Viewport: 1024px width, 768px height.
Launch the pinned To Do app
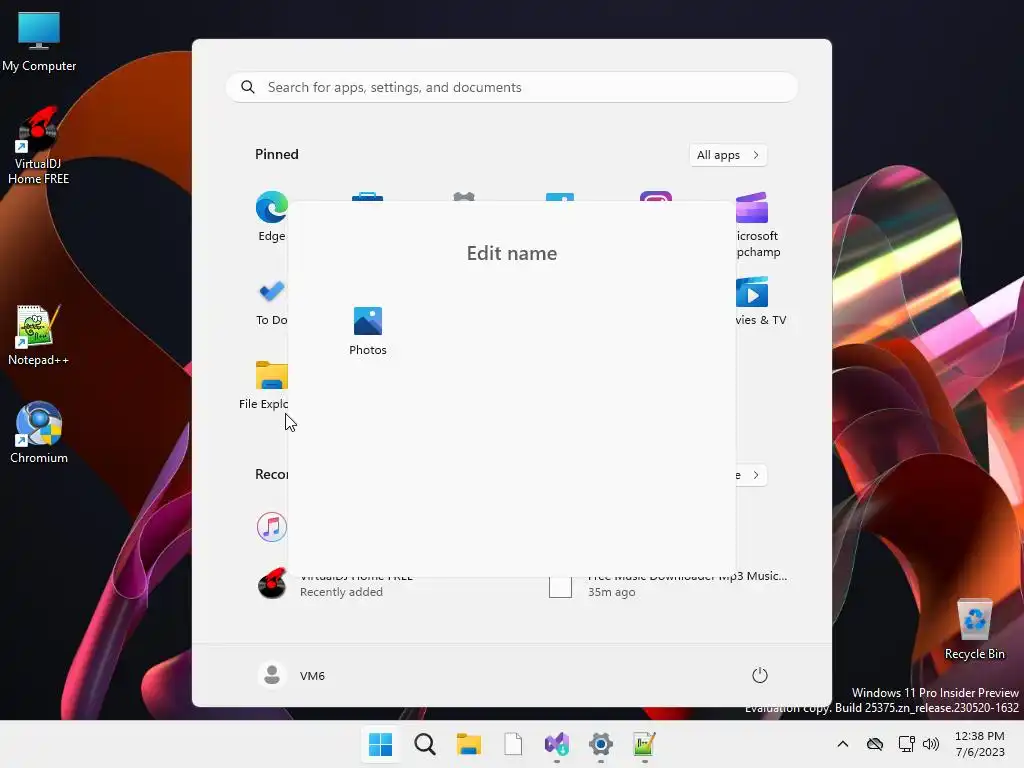272,302
